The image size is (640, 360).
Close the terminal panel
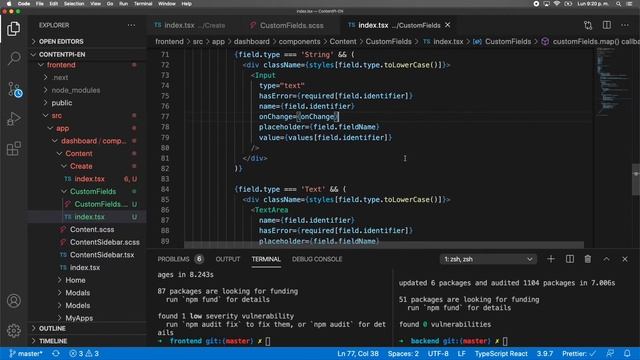625,259
